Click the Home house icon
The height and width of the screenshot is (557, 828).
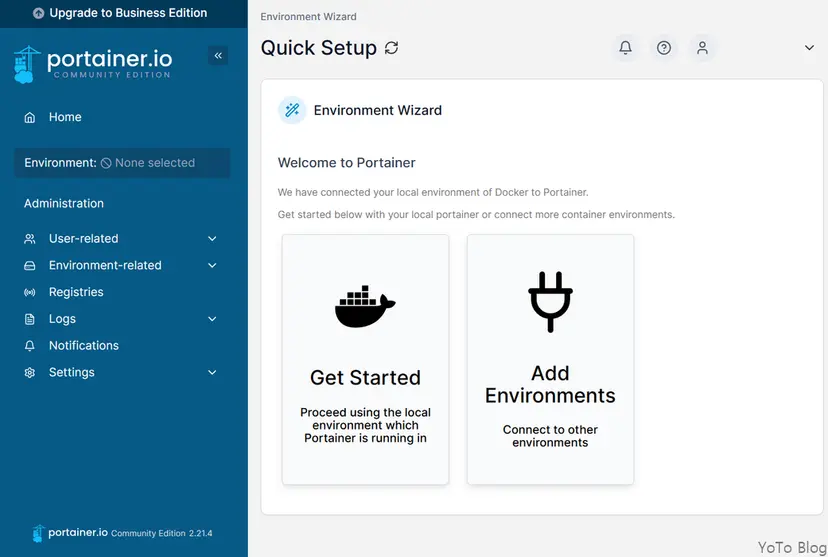click(30, 117)
